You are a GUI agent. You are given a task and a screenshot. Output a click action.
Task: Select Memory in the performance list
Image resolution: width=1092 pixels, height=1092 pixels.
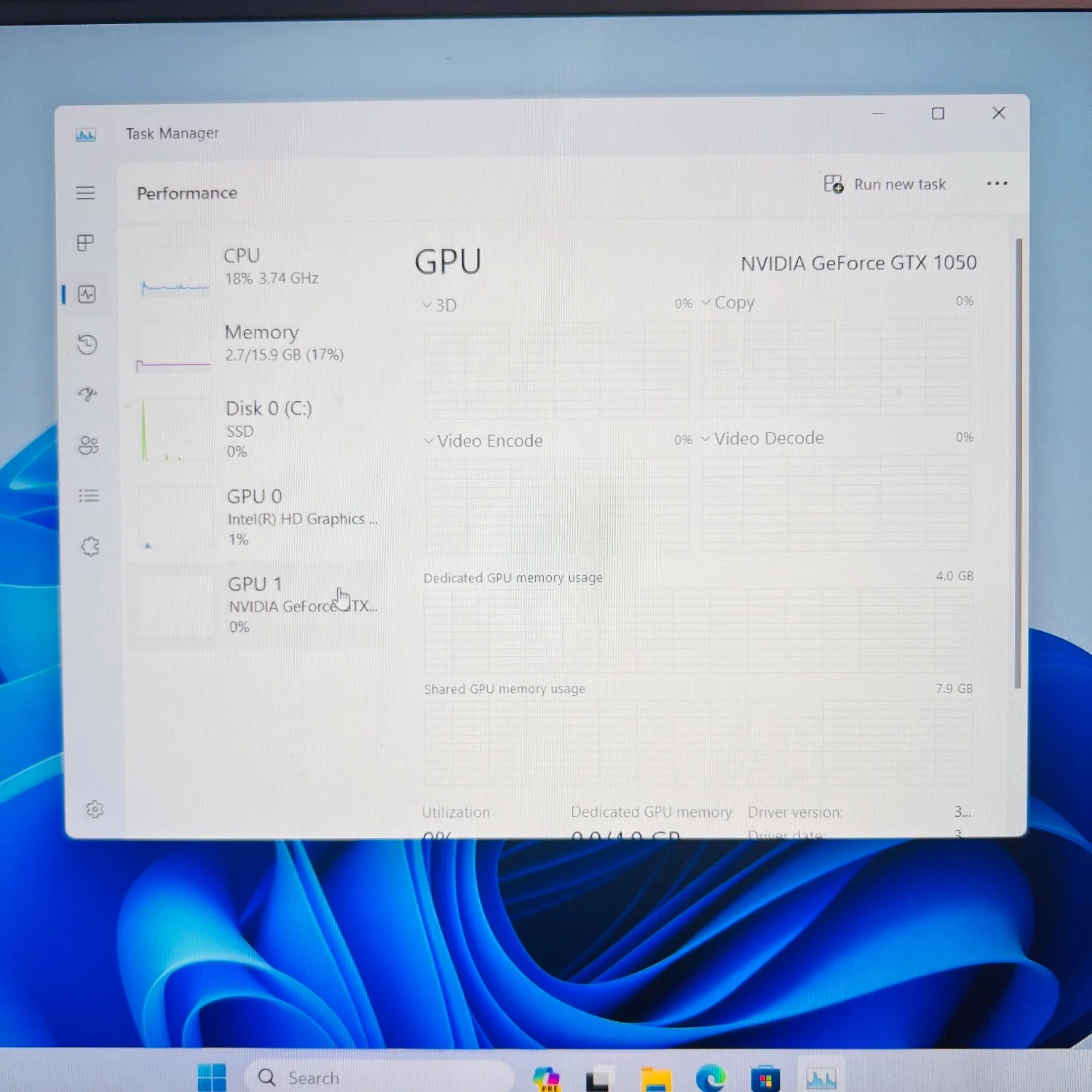258,347
